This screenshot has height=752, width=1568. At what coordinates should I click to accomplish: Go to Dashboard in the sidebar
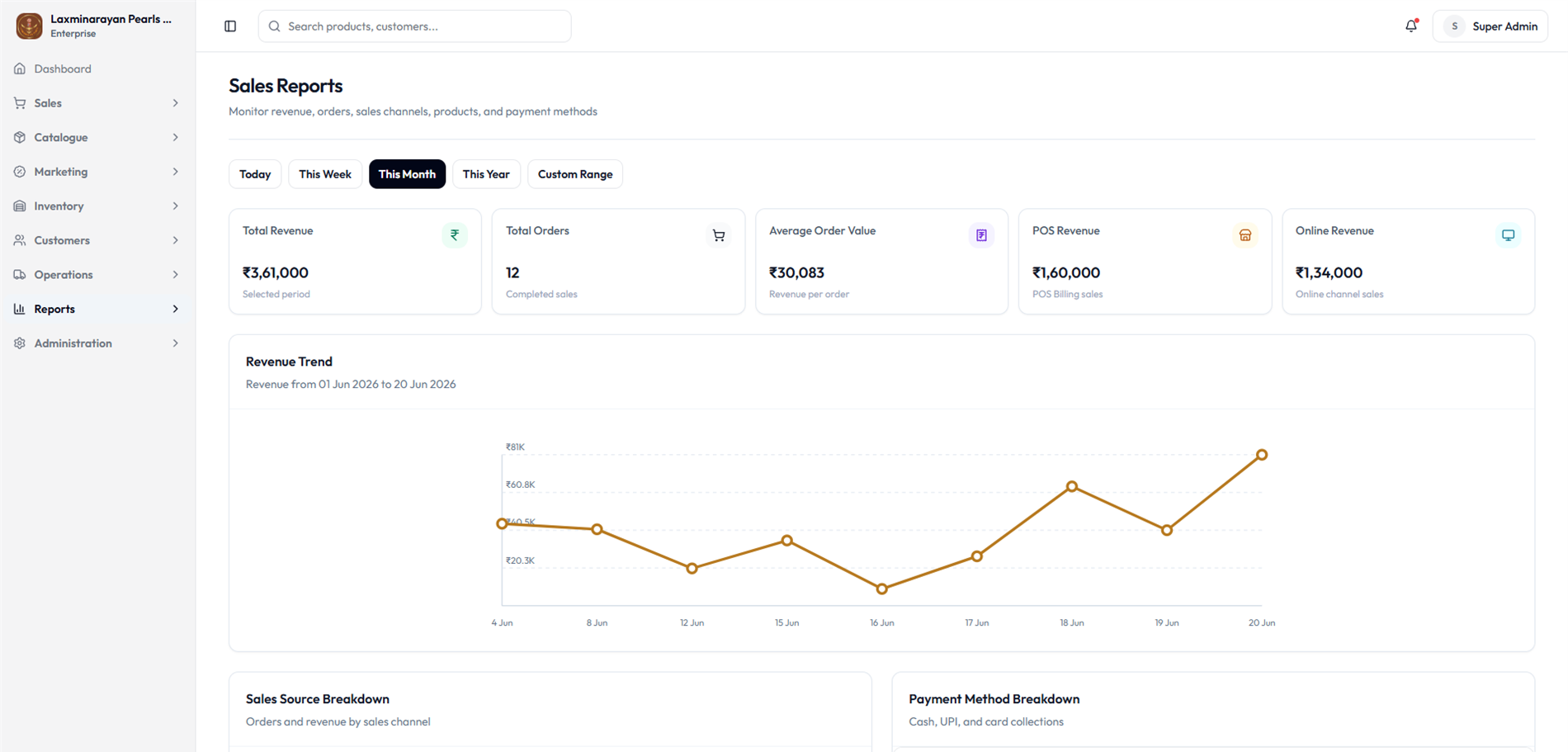coord(97,69)
